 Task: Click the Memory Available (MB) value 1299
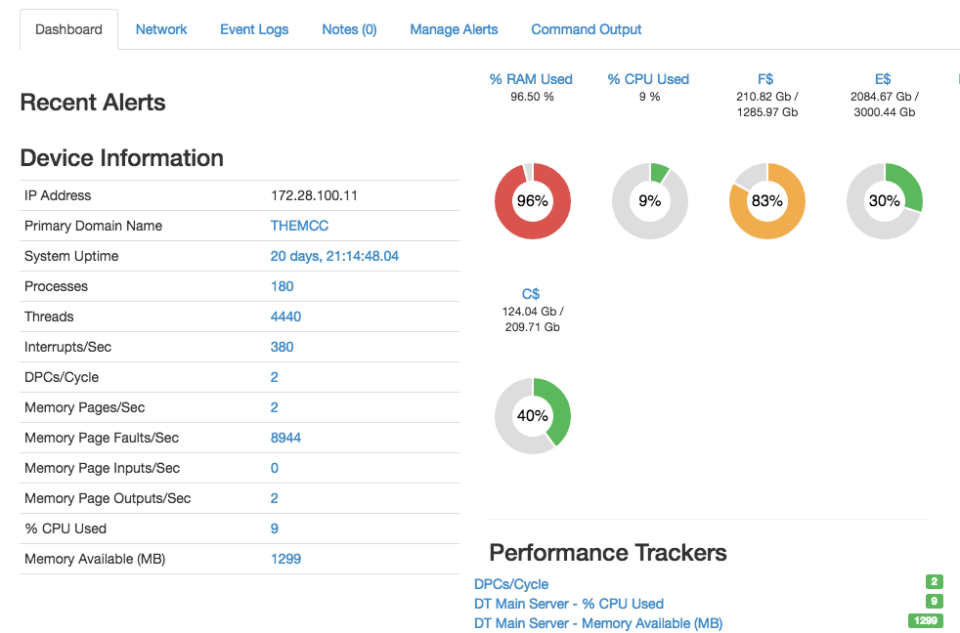coord(286,559)
